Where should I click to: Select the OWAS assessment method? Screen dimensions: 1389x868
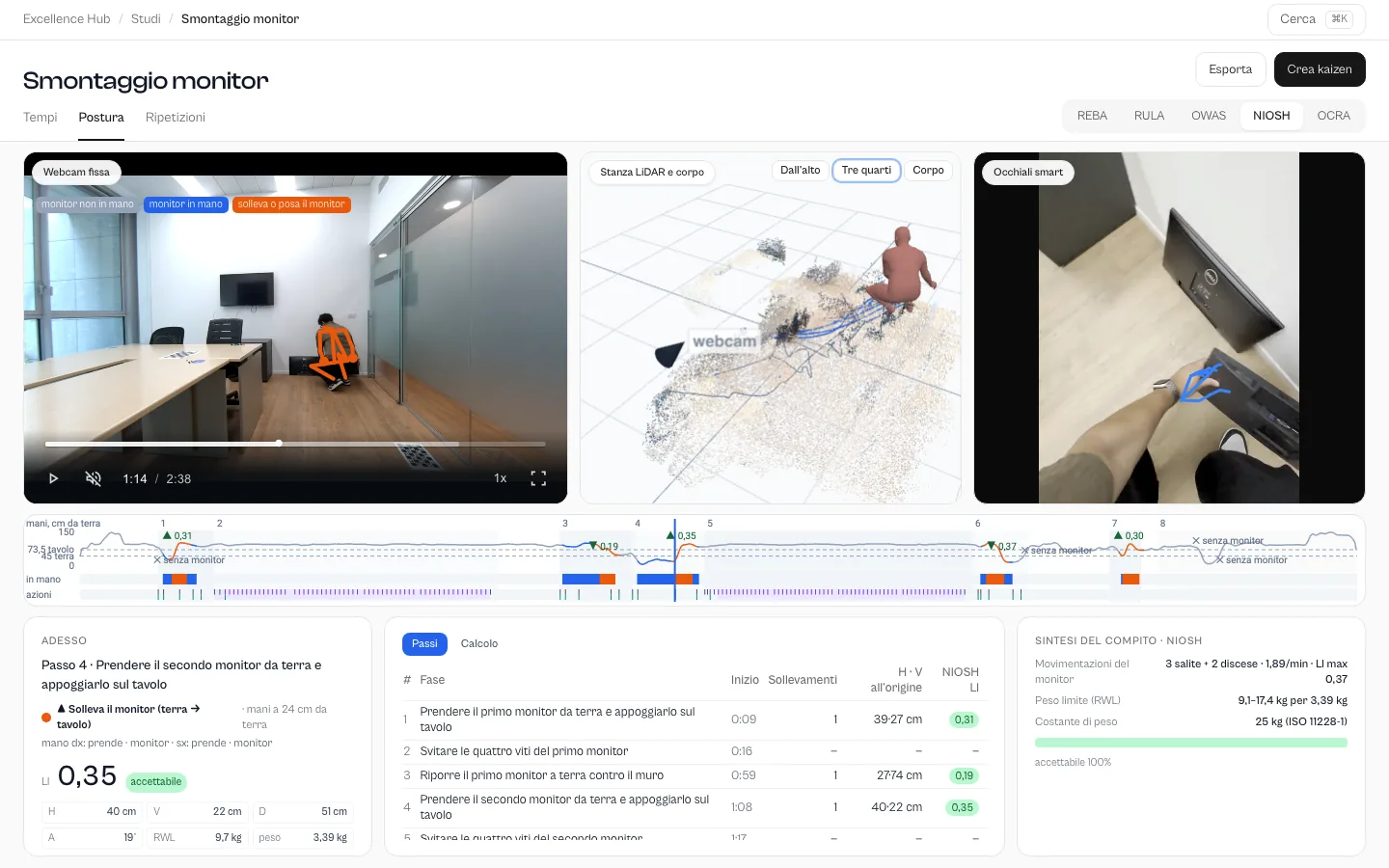tap(1209, 116)
